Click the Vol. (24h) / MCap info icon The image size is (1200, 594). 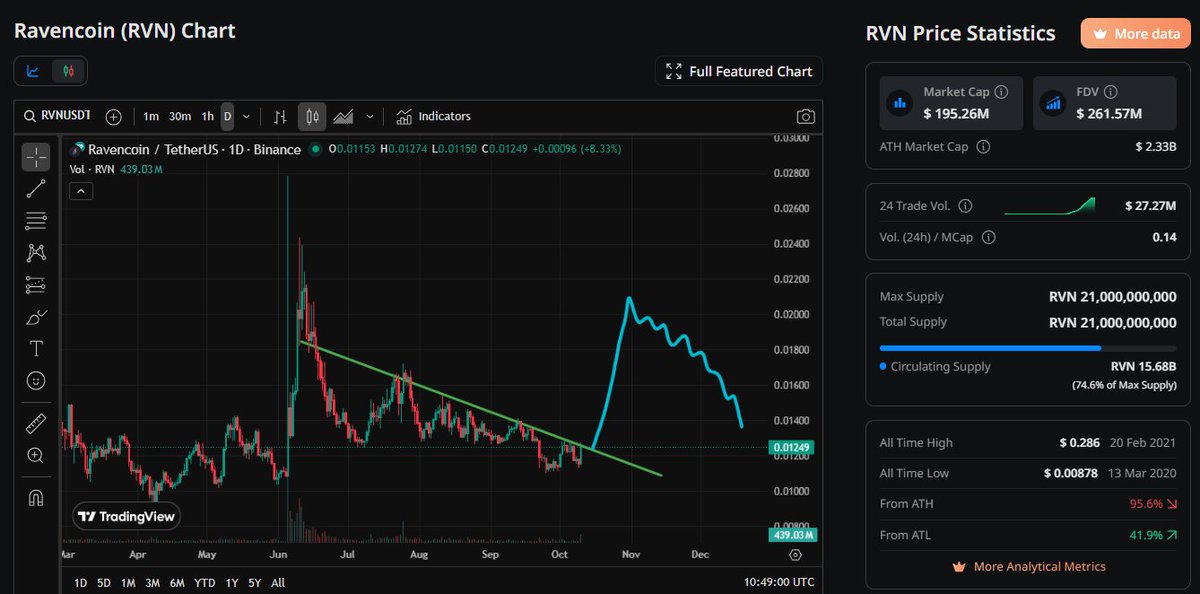[x=989, y=238]
